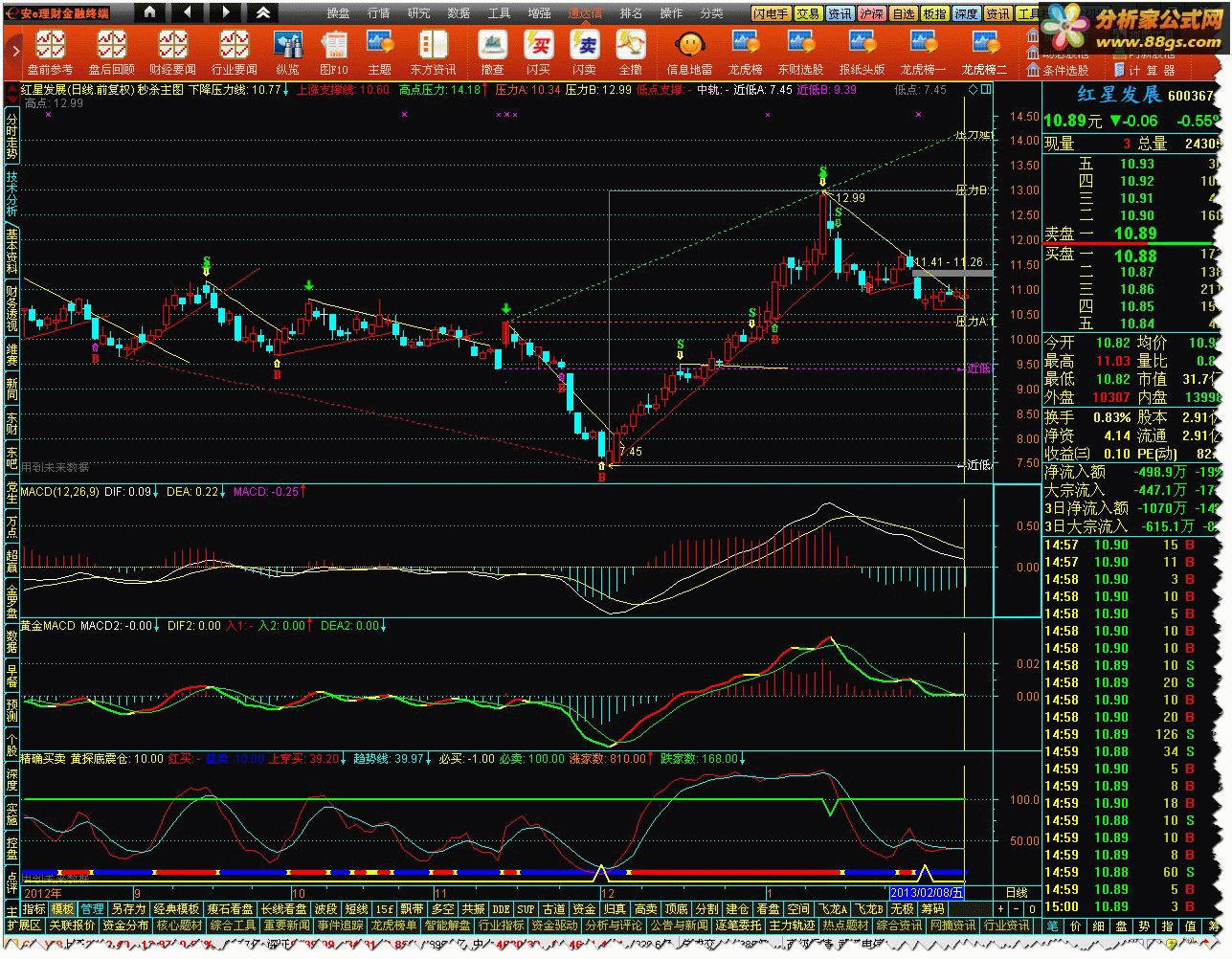Click stock name 红星发展 header
Viewport: 1232px width, 959px height.
[1119, 95]
